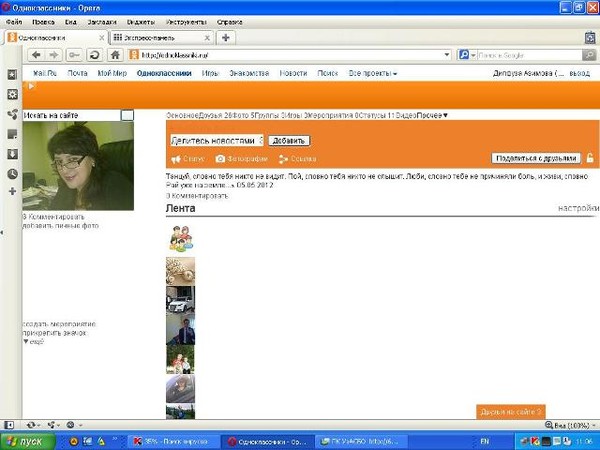Viewport: 600px width, 450px height.
Task: Open Bookmarks star panel in Opera sidebar
Action: tap(12, 74)
